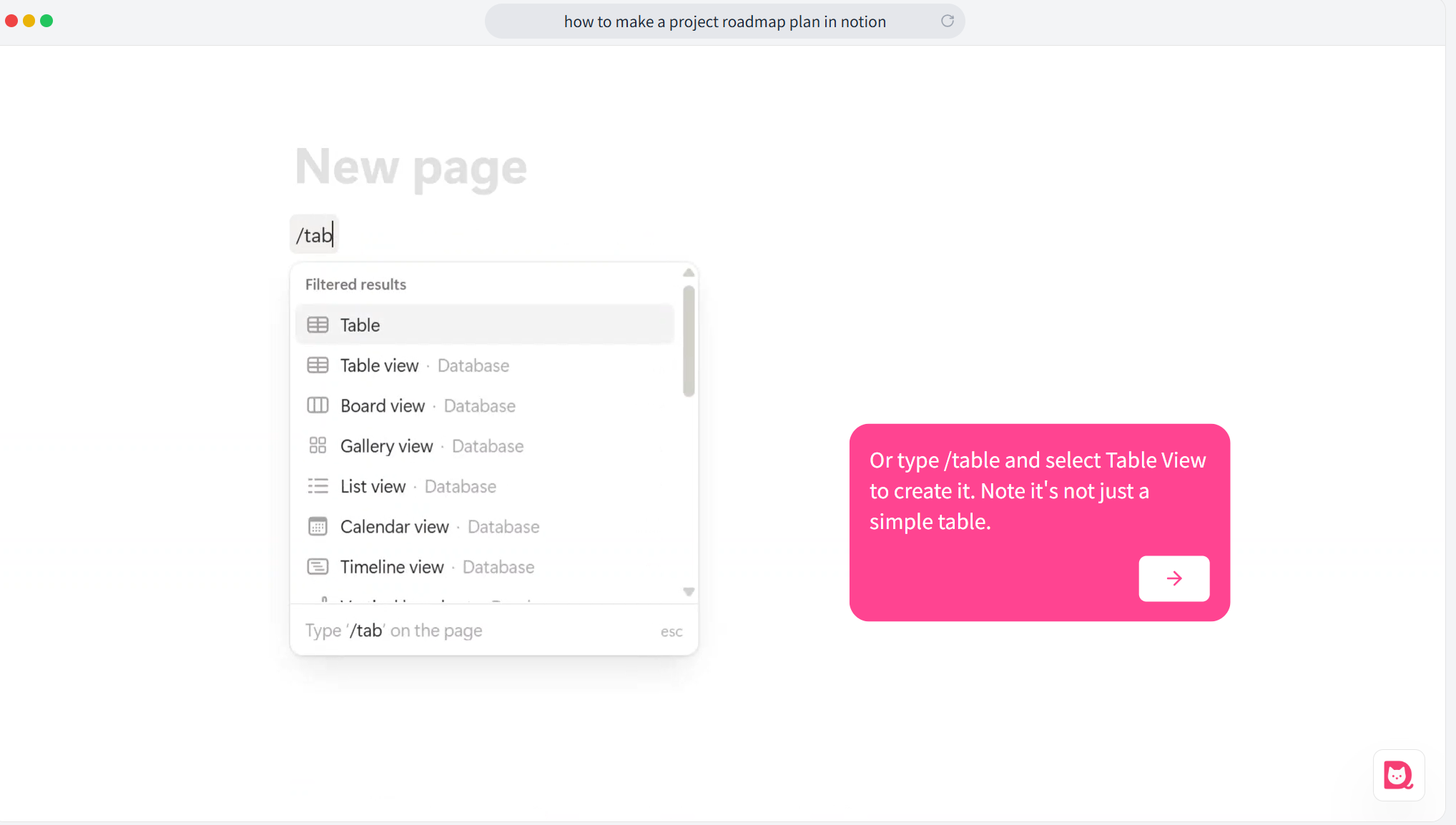Reload using the refresh icon in address bar
Screen dimensions: 1456x825
[947, 21]
